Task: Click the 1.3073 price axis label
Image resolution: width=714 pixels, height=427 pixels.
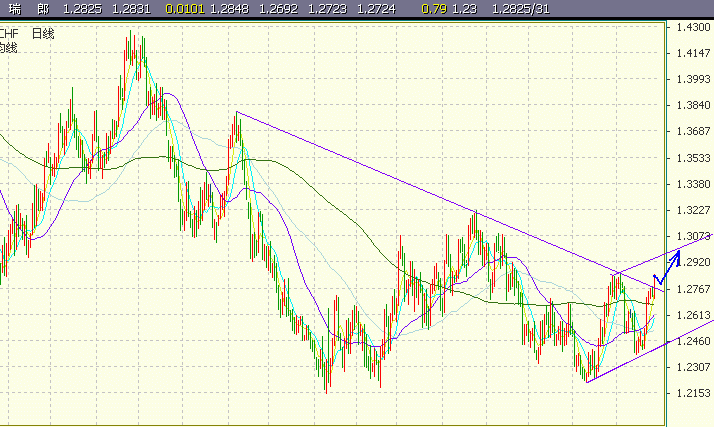Action: point(693,236)
